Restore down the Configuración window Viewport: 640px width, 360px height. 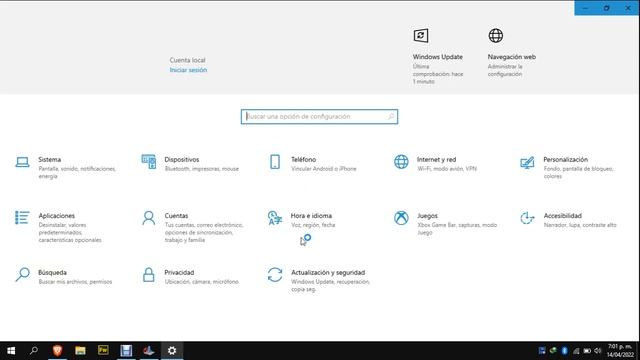[607, 8]
